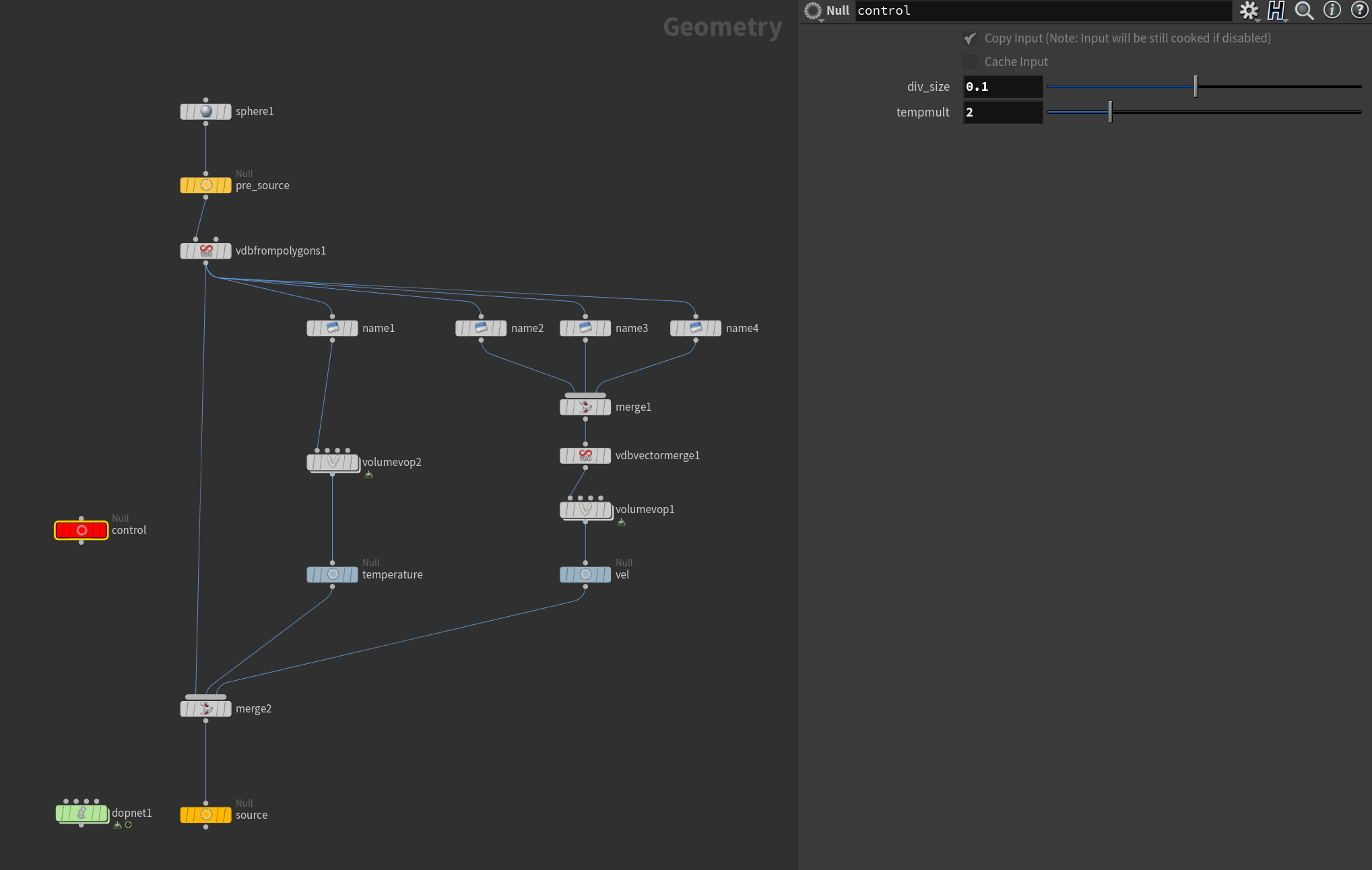This screenshot has width=1372, height=870.
Task: Select the vdbfrompolygons1 node
Action: click(206, 251)
